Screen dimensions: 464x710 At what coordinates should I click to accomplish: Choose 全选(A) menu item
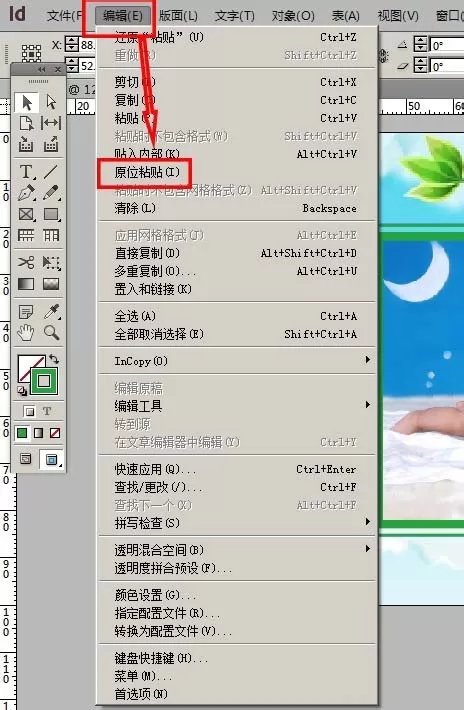(x=237, y=316)
